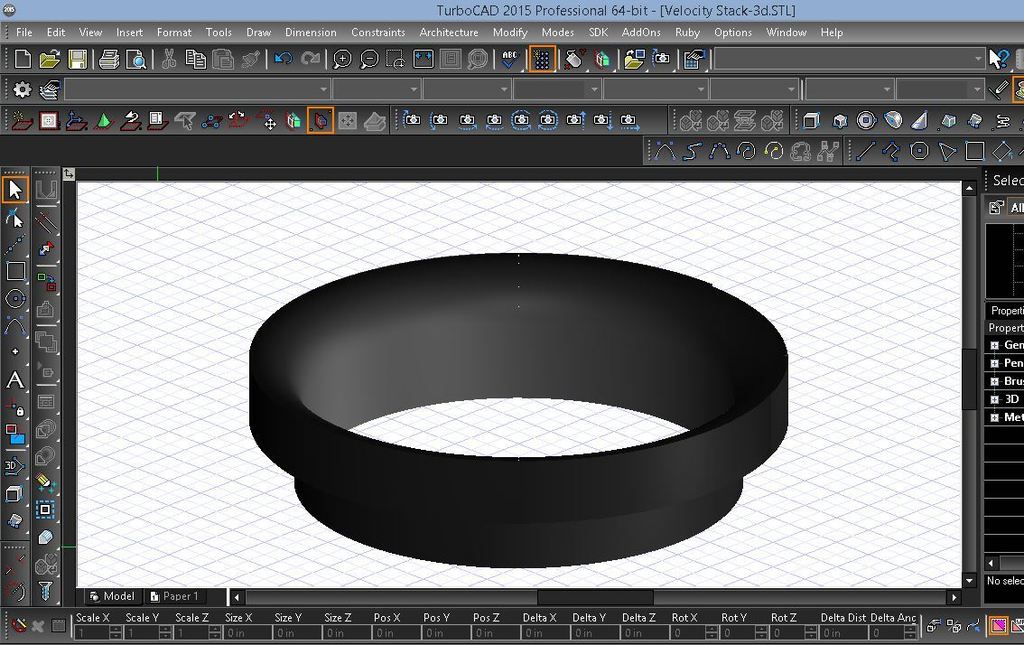The image size is (1024, 645).
Task: Open the Modify menu
Action: [x=510, y=32]
